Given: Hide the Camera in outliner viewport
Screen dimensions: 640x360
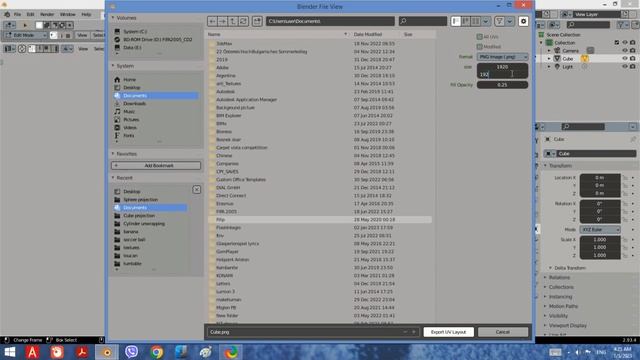Looking at the screenshot, I should tap(625, 51).
